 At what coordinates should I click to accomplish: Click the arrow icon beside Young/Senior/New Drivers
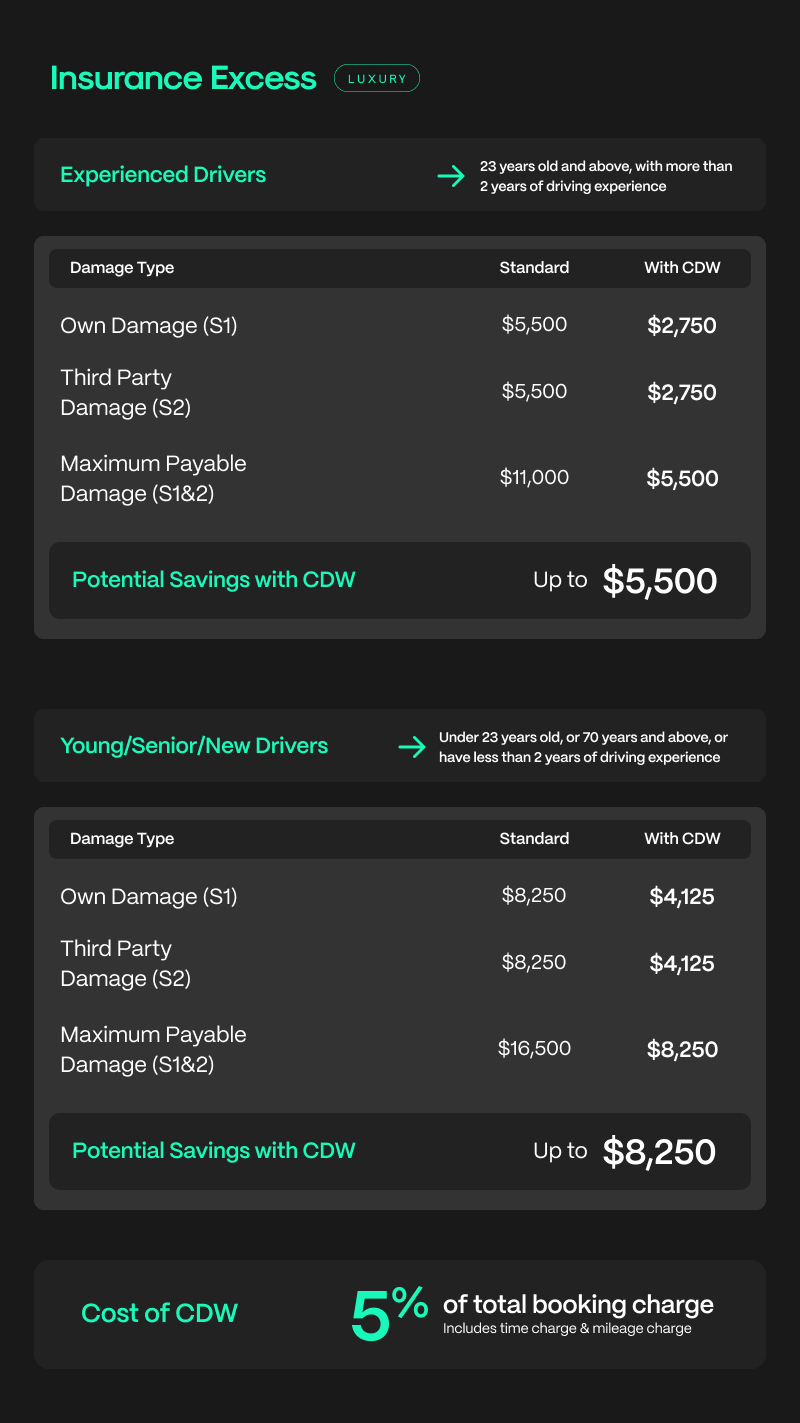pyautogui.click(x=412, y=747)
